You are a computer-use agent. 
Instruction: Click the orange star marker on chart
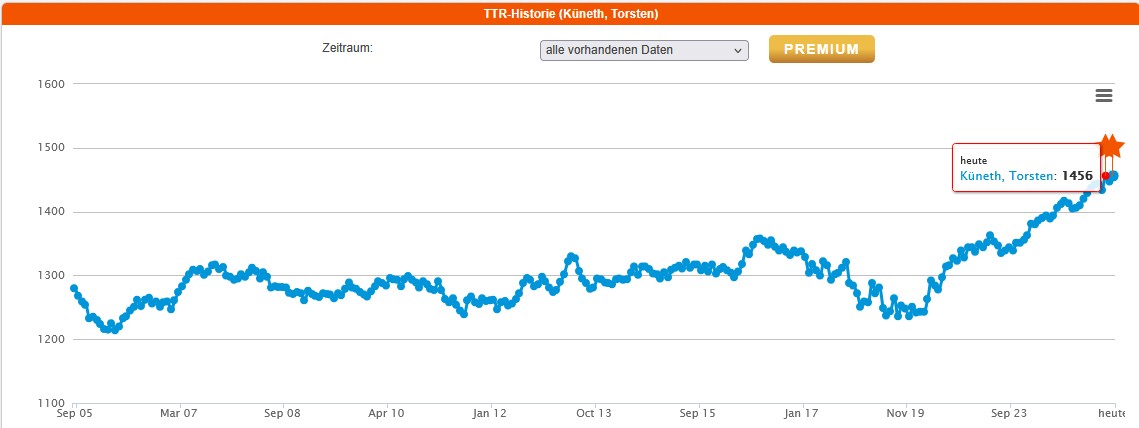[1111, 147]
